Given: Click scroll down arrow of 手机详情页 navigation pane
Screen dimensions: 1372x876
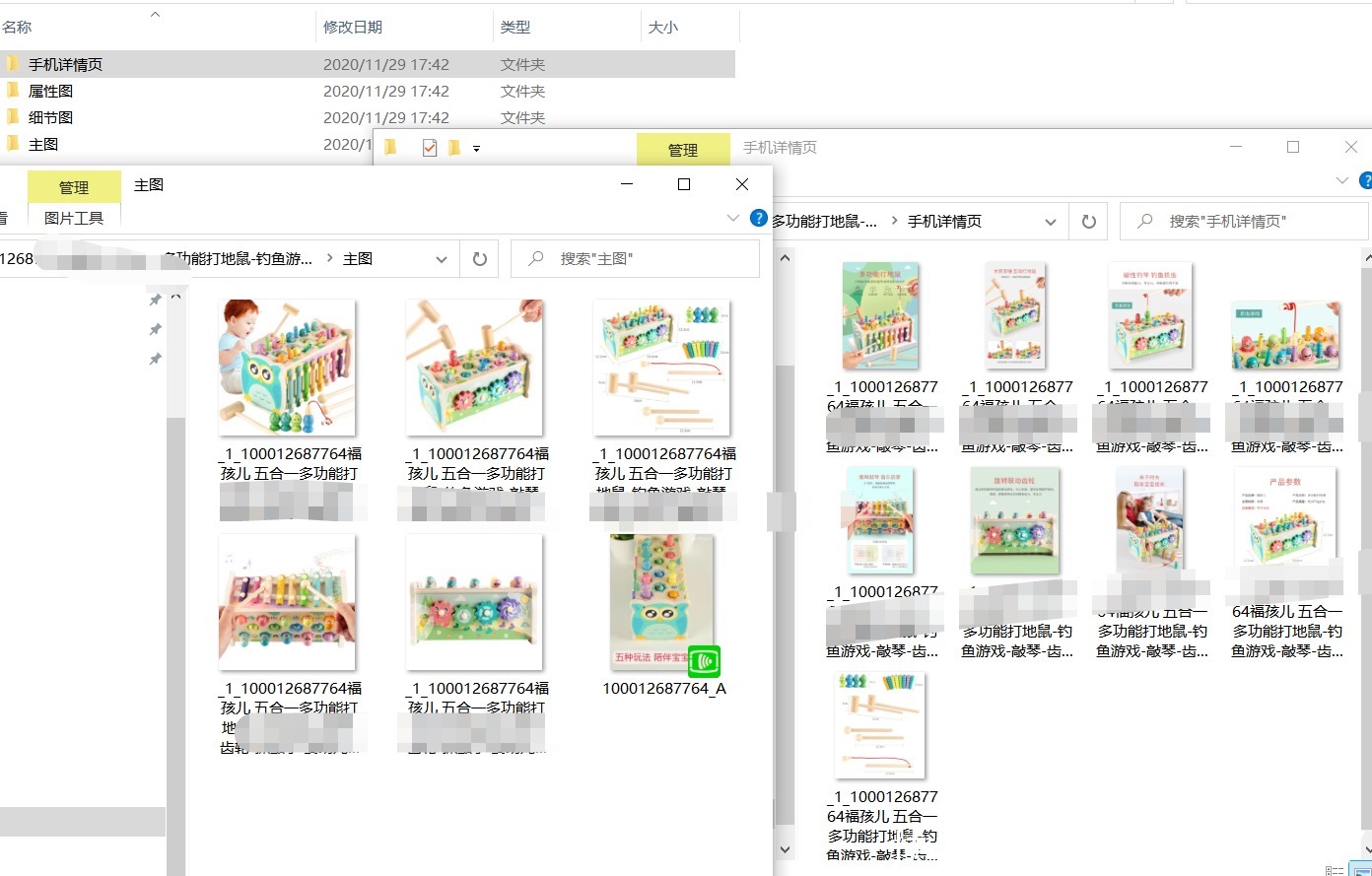Looking at the screenshot, I should point(786,848).
